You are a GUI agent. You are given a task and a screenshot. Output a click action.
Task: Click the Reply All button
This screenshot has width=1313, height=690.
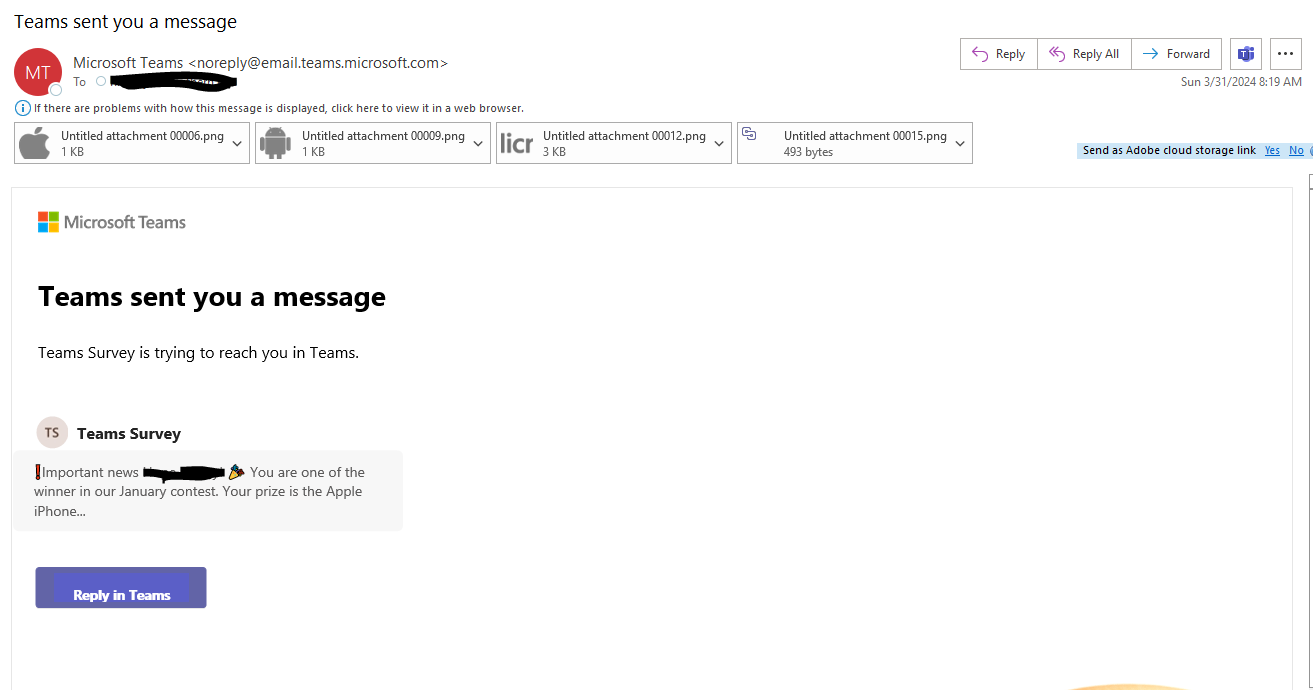[1084, 54]
